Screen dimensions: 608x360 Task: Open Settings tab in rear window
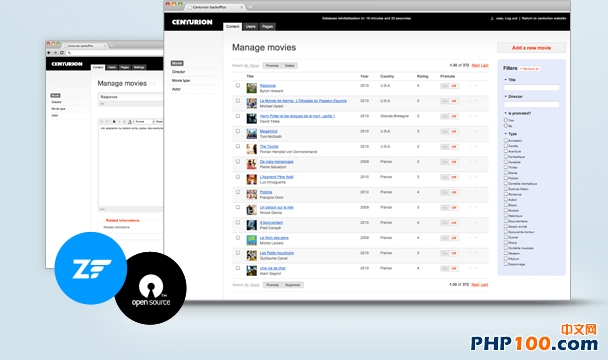pyautogui.click(x=139, y=67)
